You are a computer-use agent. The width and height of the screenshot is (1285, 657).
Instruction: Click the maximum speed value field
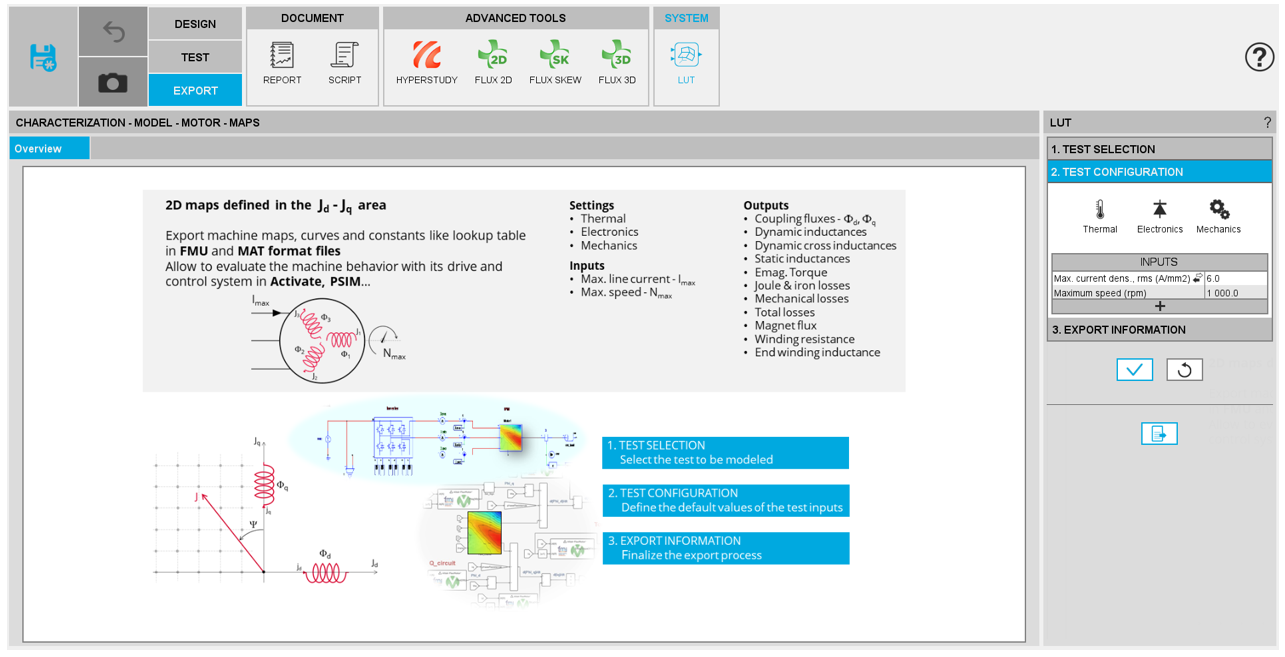point(1236,293)
